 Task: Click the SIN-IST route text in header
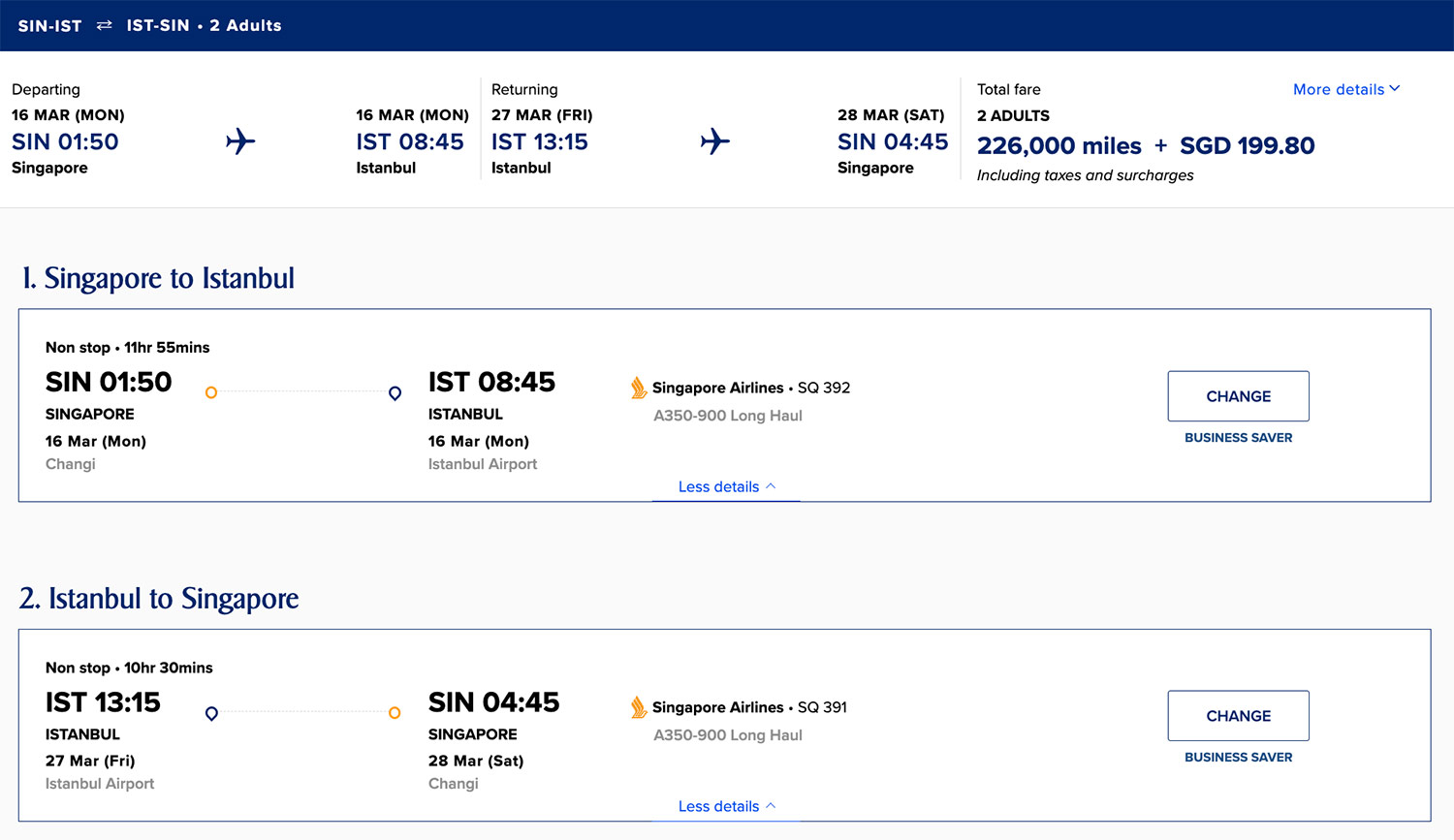click(x=49, y=26)
